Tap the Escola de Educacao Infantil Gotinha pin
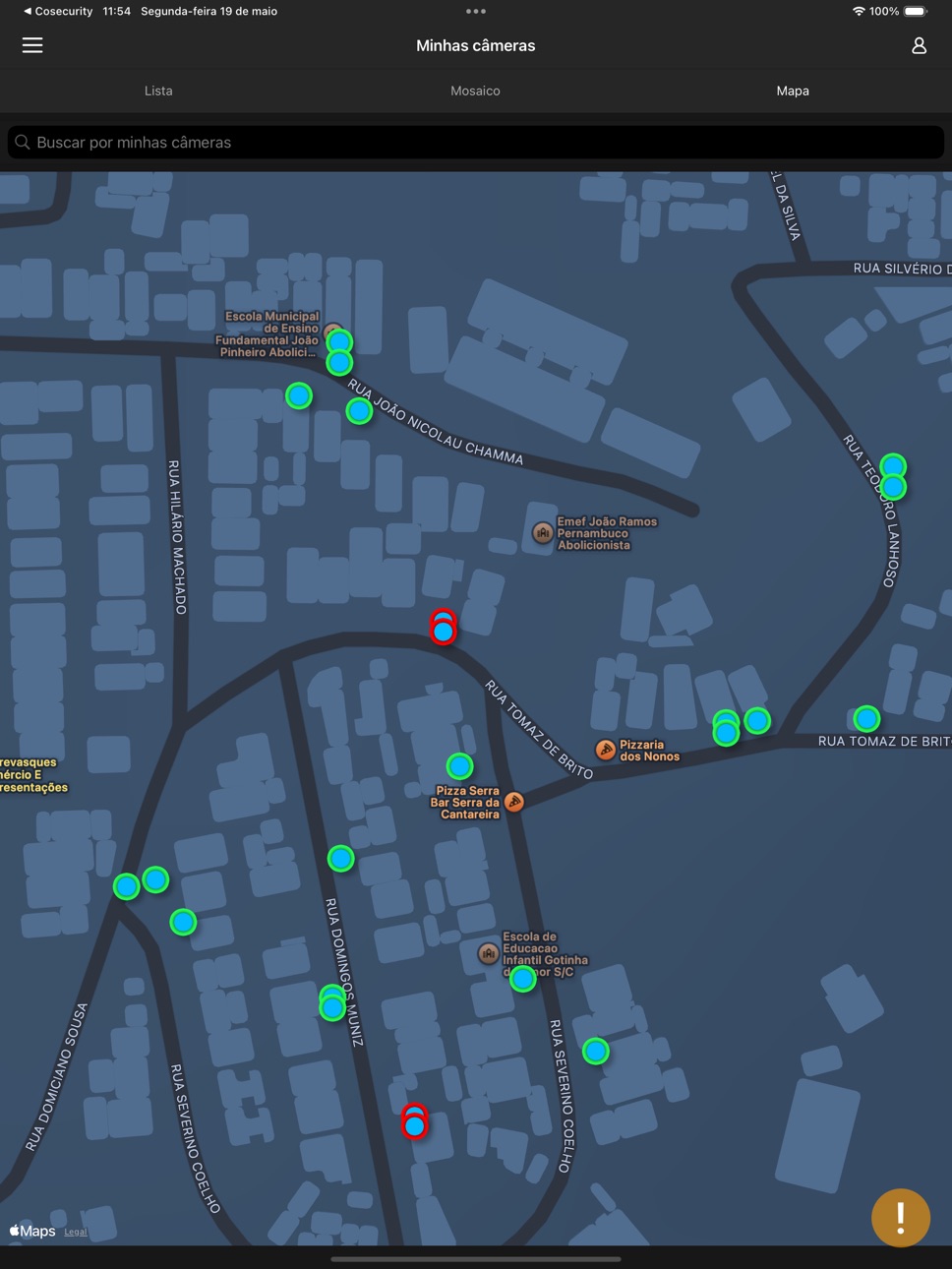 pyautogui.click(x=488, y=953)
